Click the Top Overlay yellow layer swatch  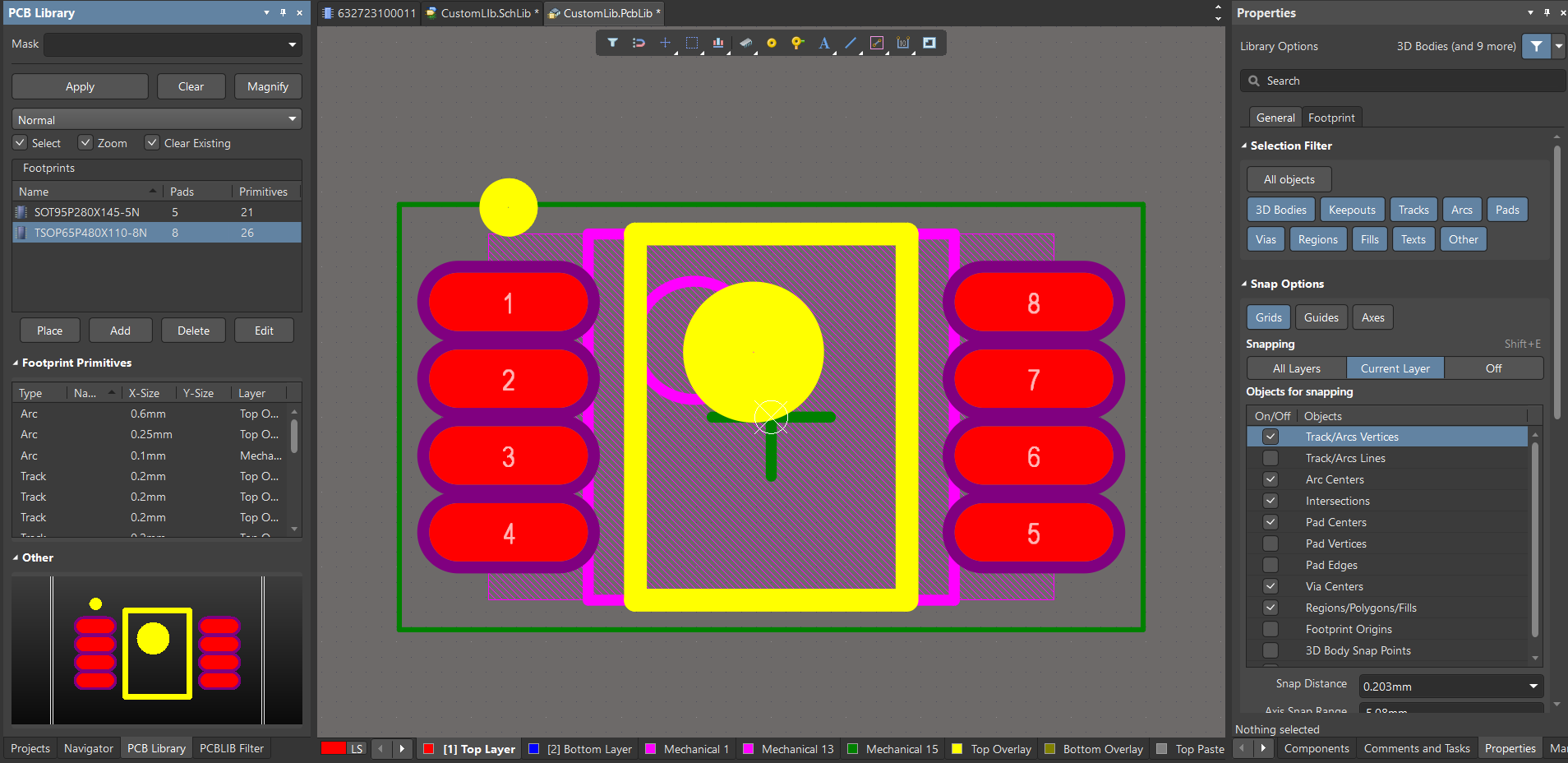[x=957, y=749]
